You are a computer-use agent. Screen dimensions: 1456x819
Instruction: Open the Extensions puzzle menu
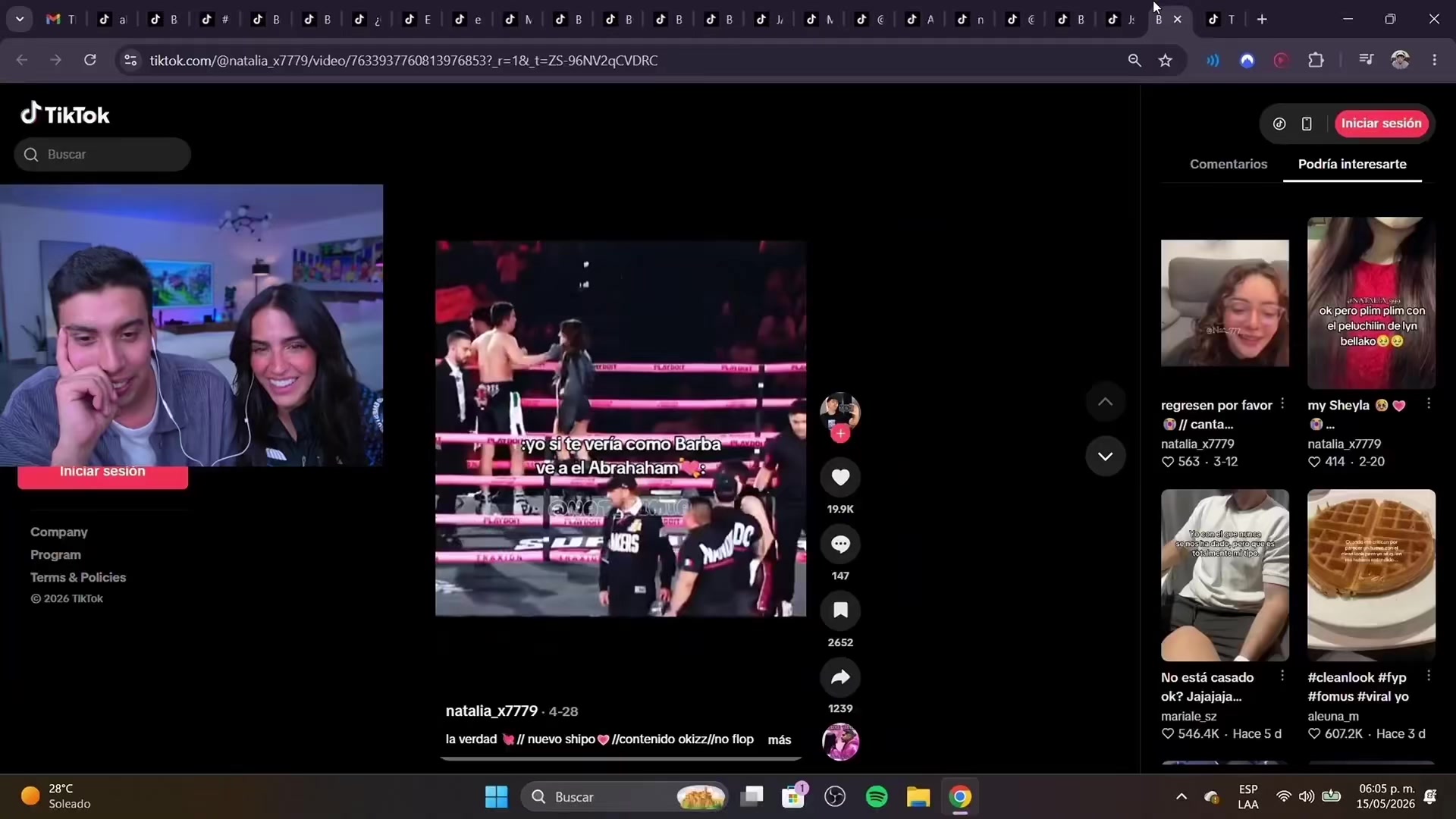1316,60
